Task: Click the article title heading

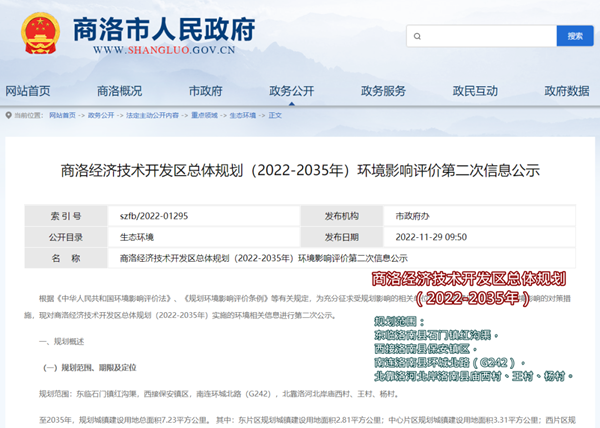Action: coord(299,171)
